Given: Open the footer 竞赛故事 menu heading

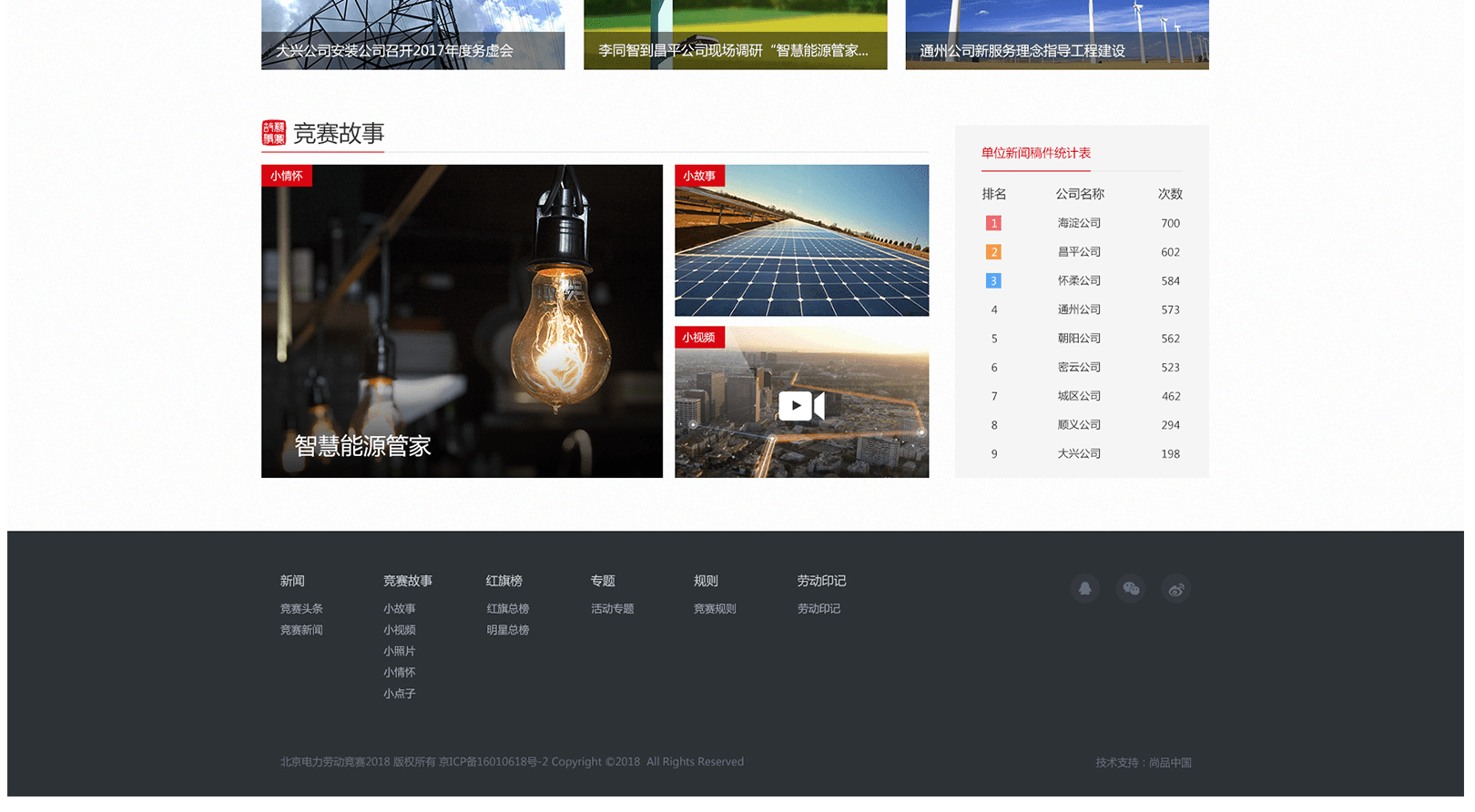Looking at the screenshot, I should pos(408,581).
